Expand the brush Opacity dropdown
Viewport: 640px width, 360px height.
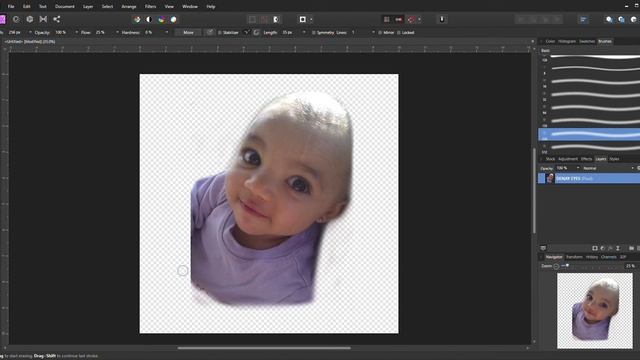(76, 32)
